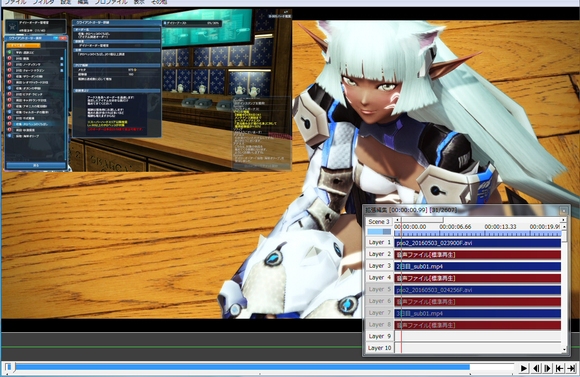Open the プロファイル (Profile) menu
Image resolution: width=580 pixels, height=377 pixels.
click(x=111, y=2)
